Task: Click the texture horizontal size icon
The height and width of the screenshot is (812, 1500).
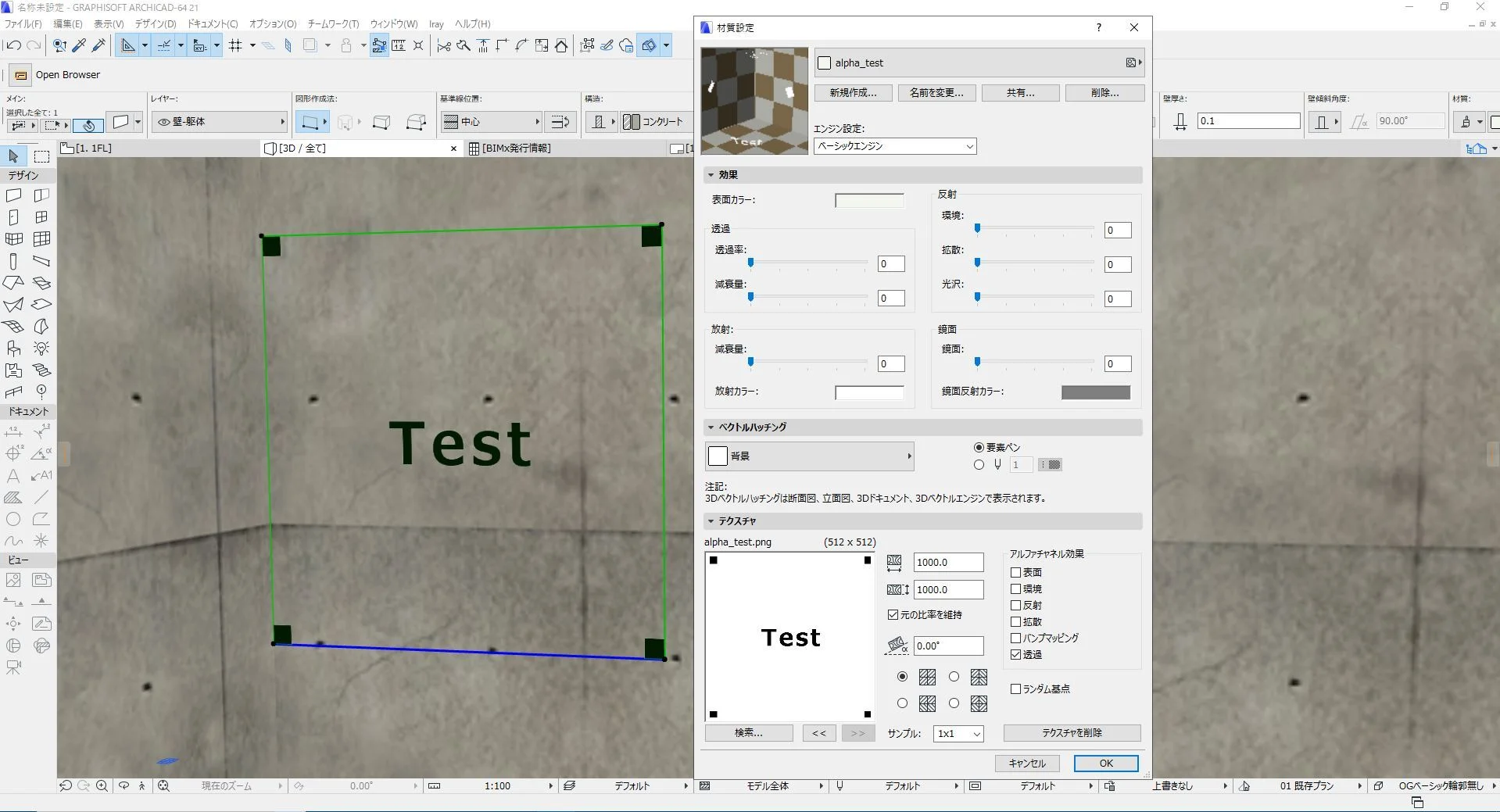Action: (895, 562)
